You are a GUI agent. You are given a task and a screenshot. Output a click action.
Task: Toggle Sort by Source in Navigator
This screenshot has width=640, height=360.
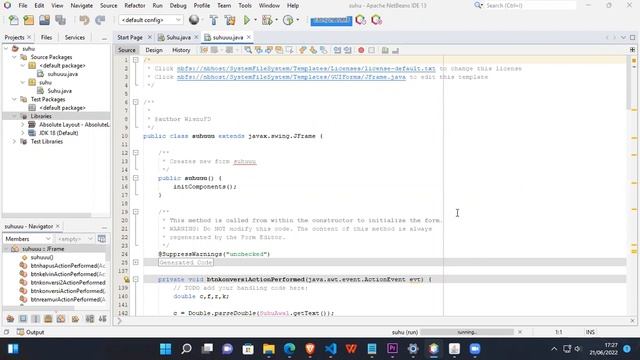102,319
